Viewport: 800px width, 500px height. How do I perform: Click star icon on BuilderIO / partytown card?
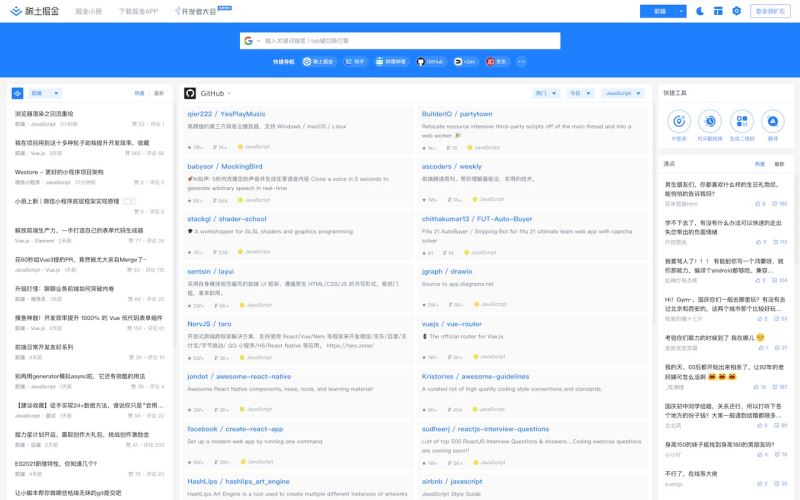click(x=424, y=148)
